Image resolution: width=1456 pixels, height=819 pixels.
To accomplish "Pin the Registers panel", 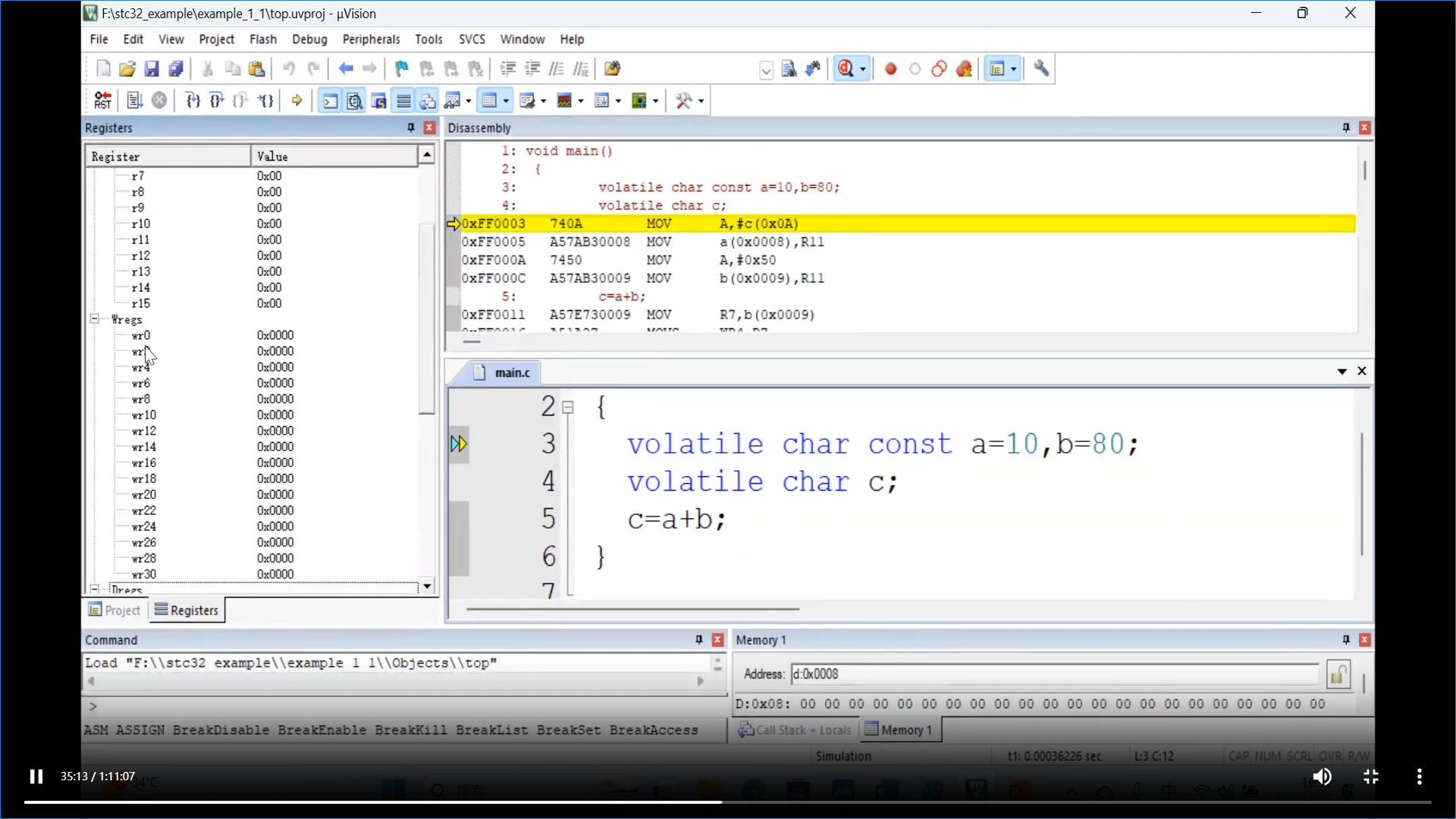I will click(411, 127).
